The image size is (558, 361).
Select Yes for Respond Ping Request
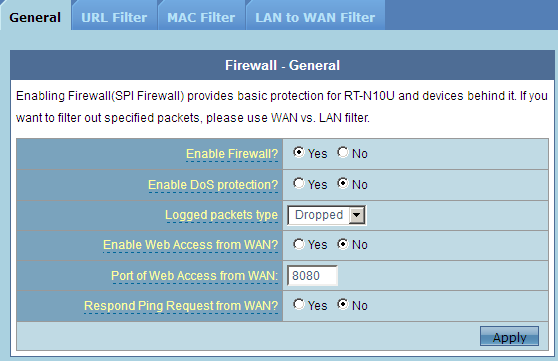click(299, 304)
